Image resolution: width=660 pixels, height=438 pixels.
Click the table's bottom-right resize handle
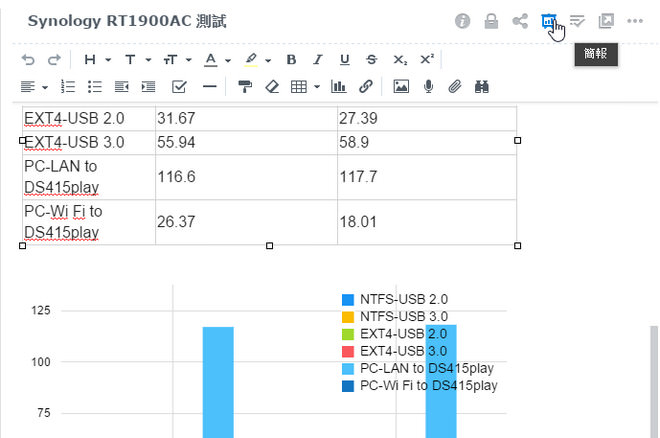tap(517, 246)
